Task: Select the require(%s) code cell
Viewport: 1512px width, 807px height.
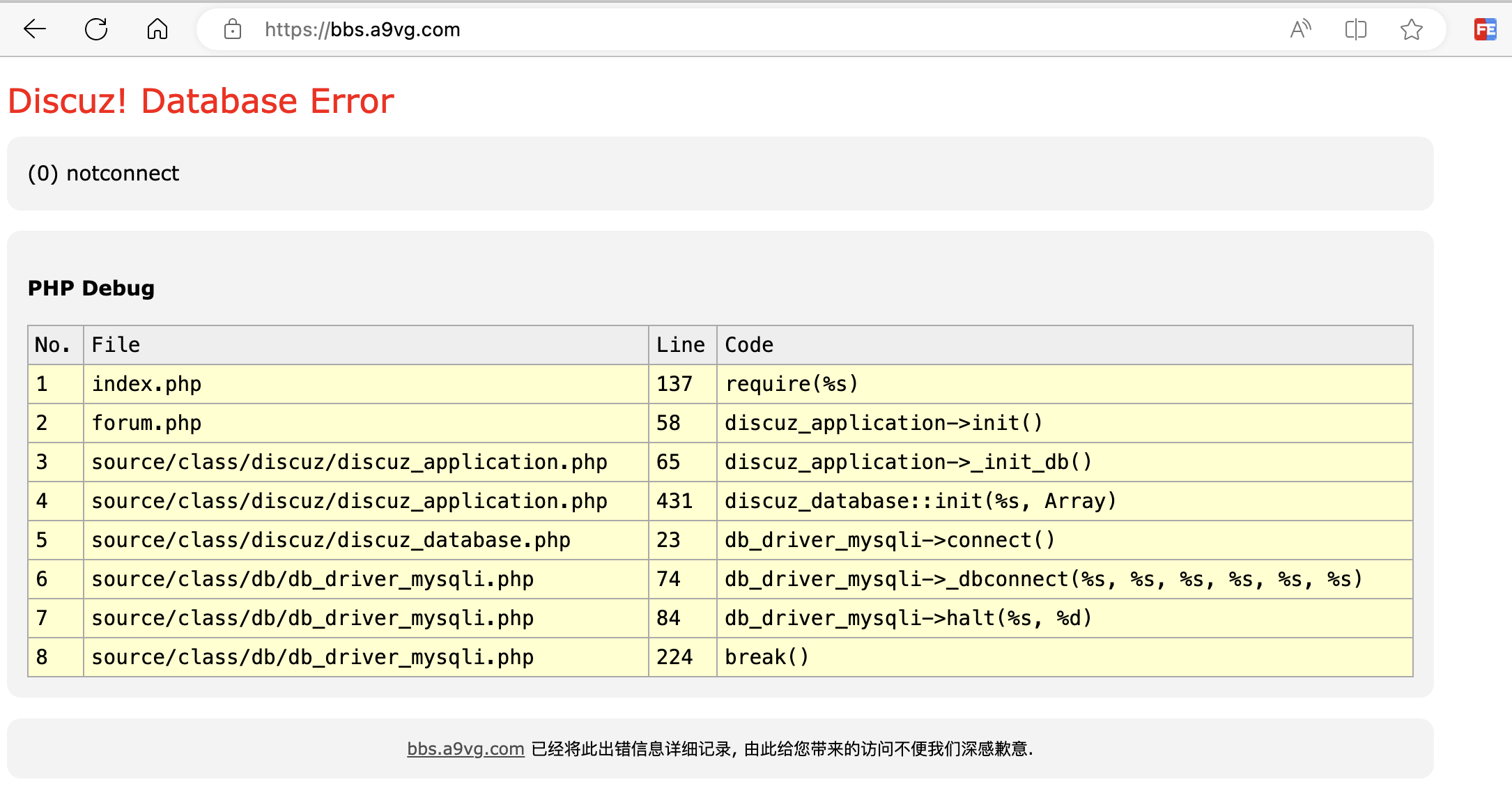Action: 1065,384
